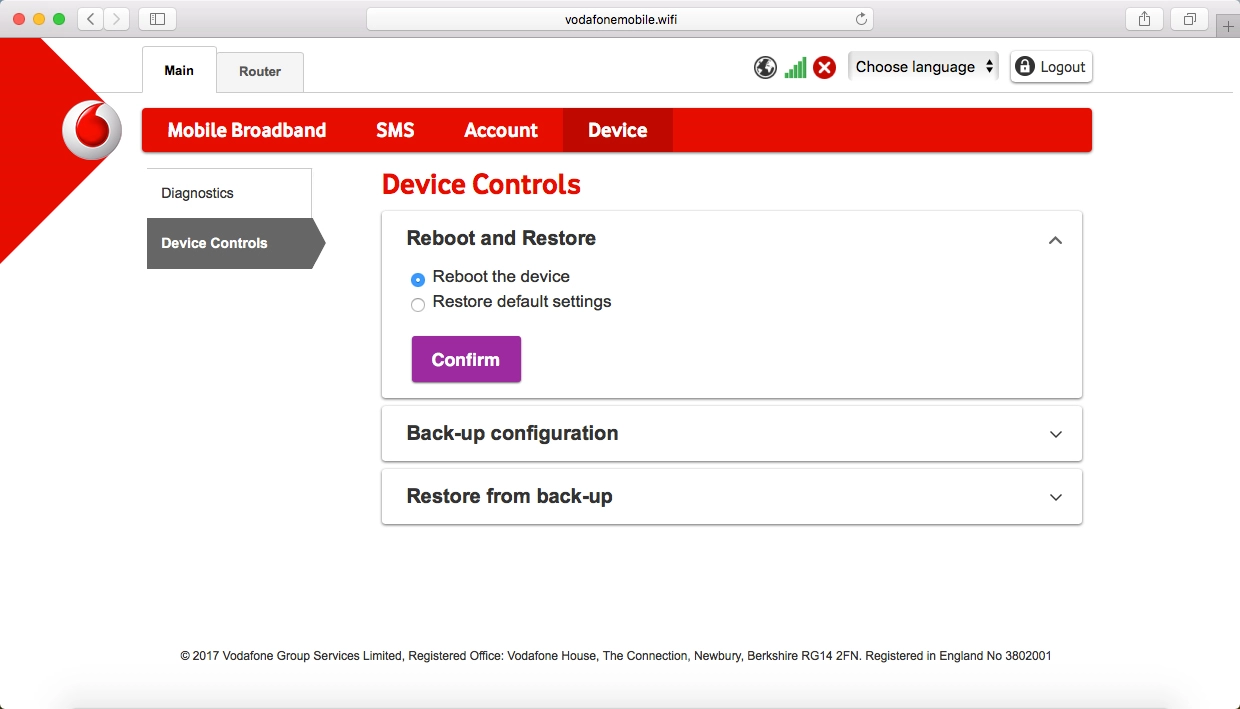Click the red X connection status icon
Screen dimensions: 1240x709
[824, 67]
